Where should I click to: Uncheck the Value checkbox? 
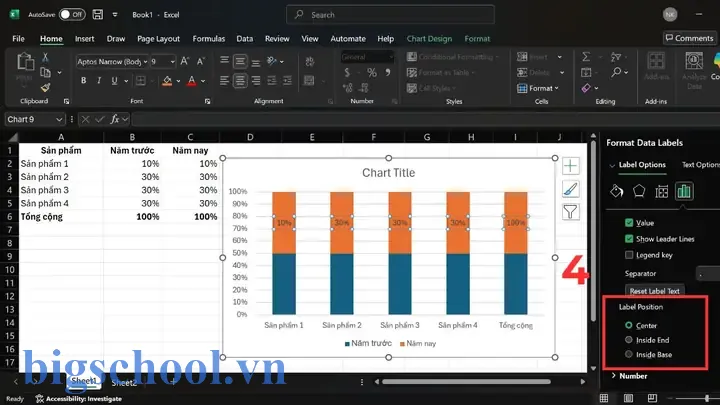(629, 223)
